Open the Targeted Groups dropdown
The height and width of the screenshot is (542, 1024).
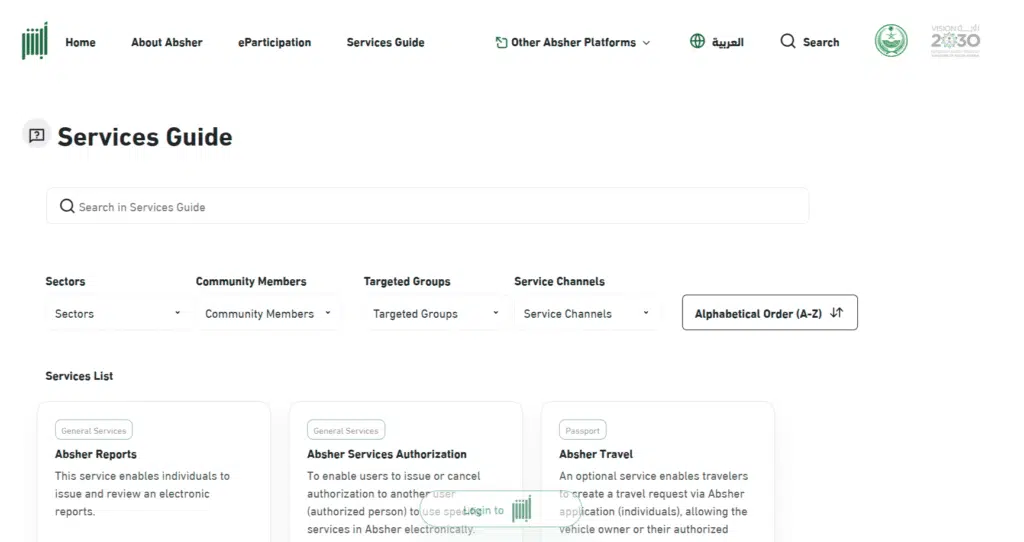pos(435,314)
